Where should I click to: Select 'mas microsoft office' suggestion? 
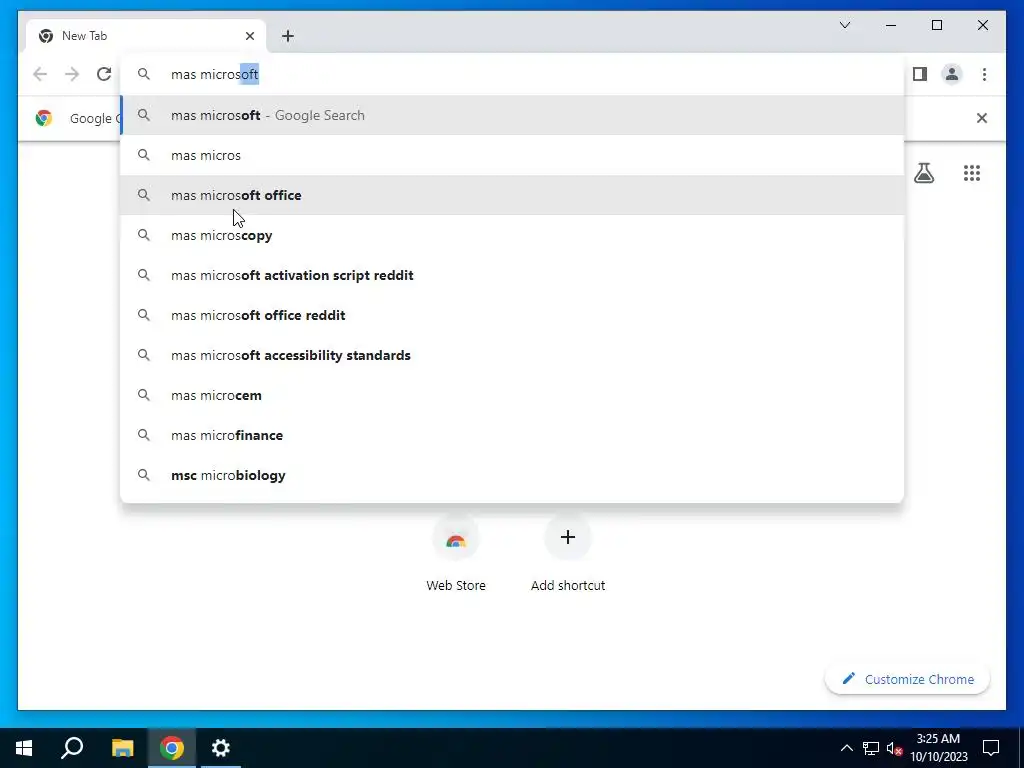coord(513,195)
